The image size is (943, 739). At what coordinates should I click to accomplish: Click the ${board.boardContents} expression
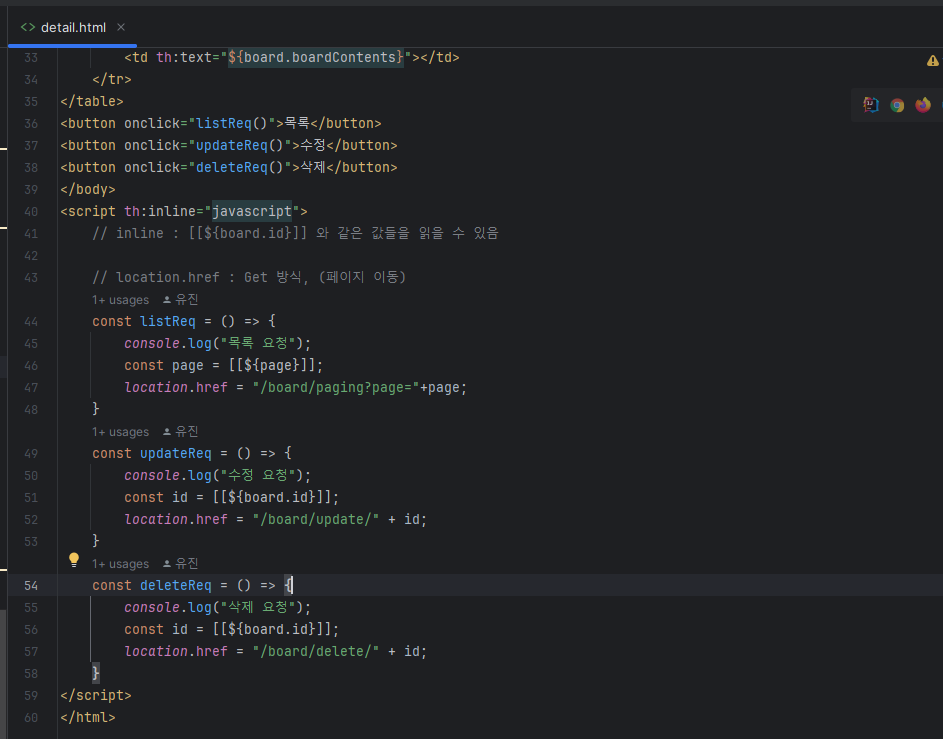(316, 57)
